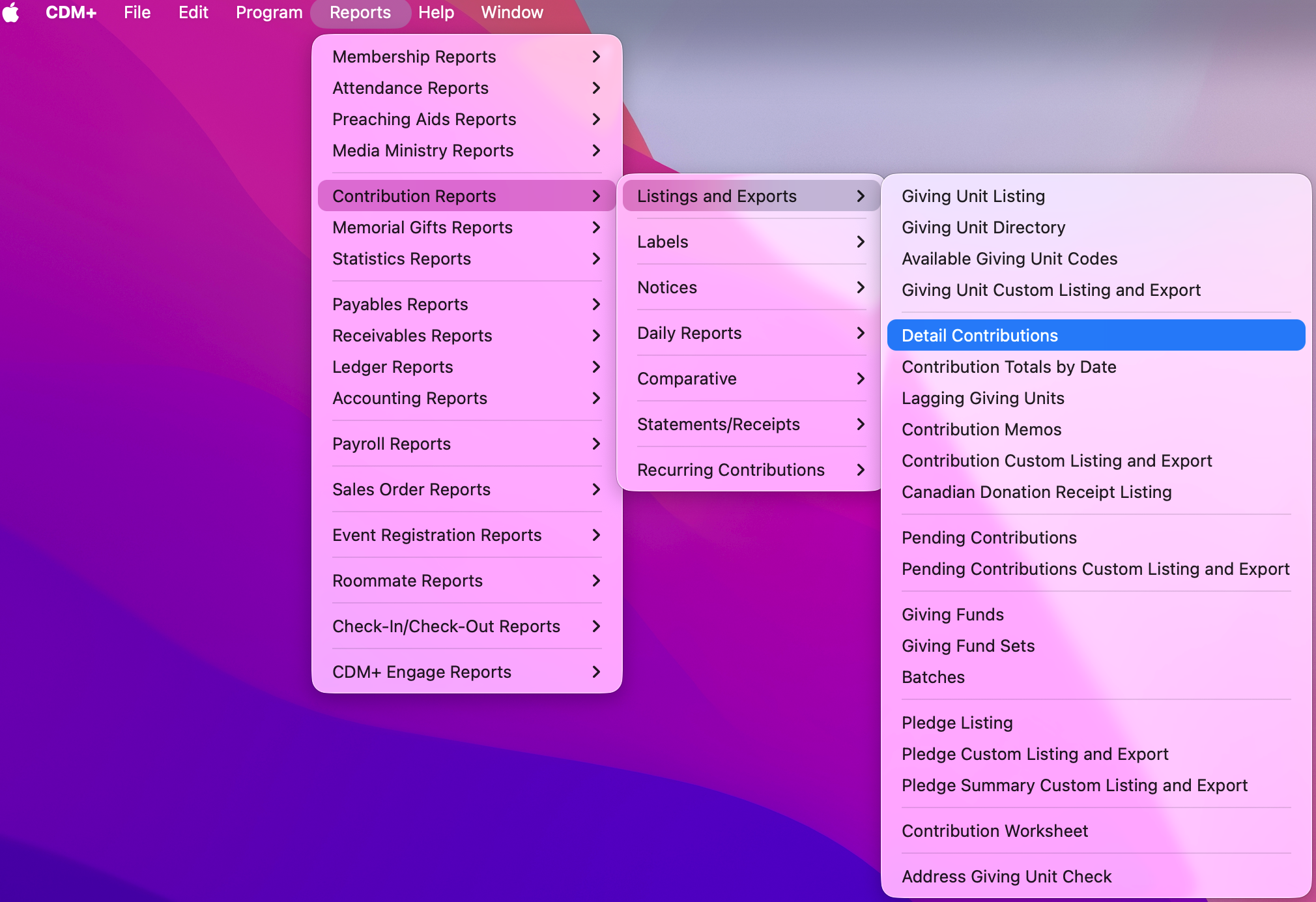This screenshot has height=902, width=1316.
Task: Close the Reports menu in menu bar
Action: (x=360, y=12)
